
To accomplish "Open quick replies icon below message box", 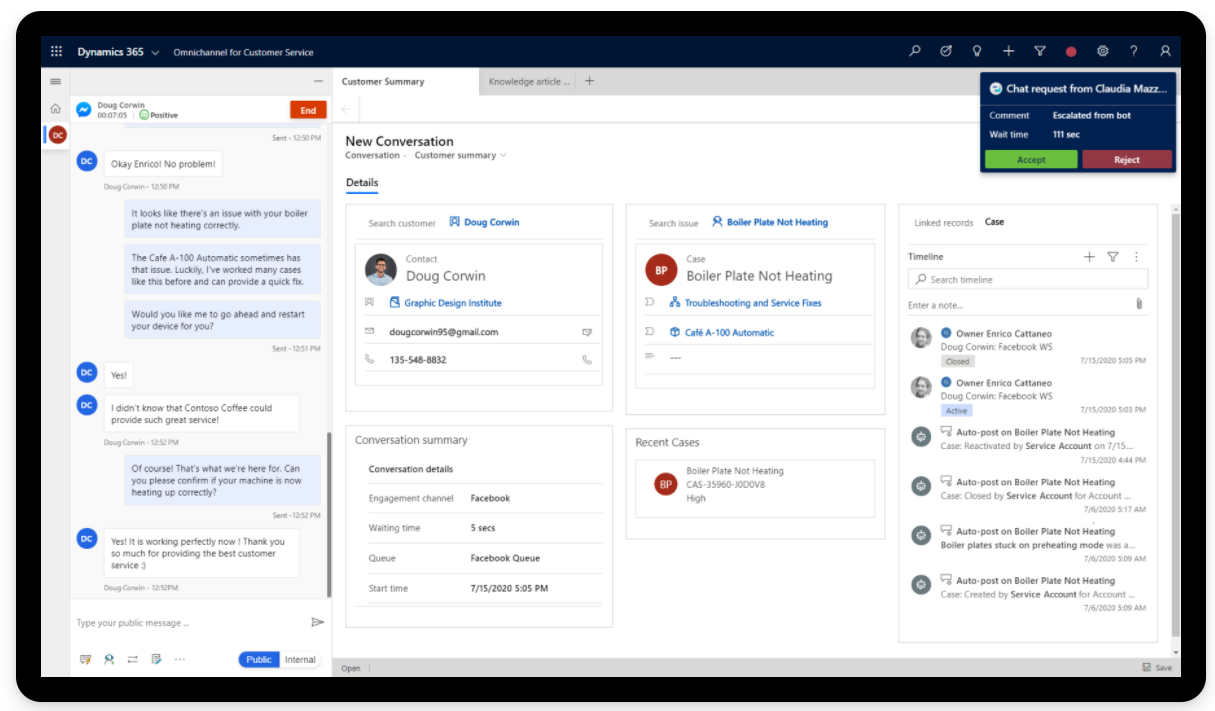I will (x=85, y=660).
